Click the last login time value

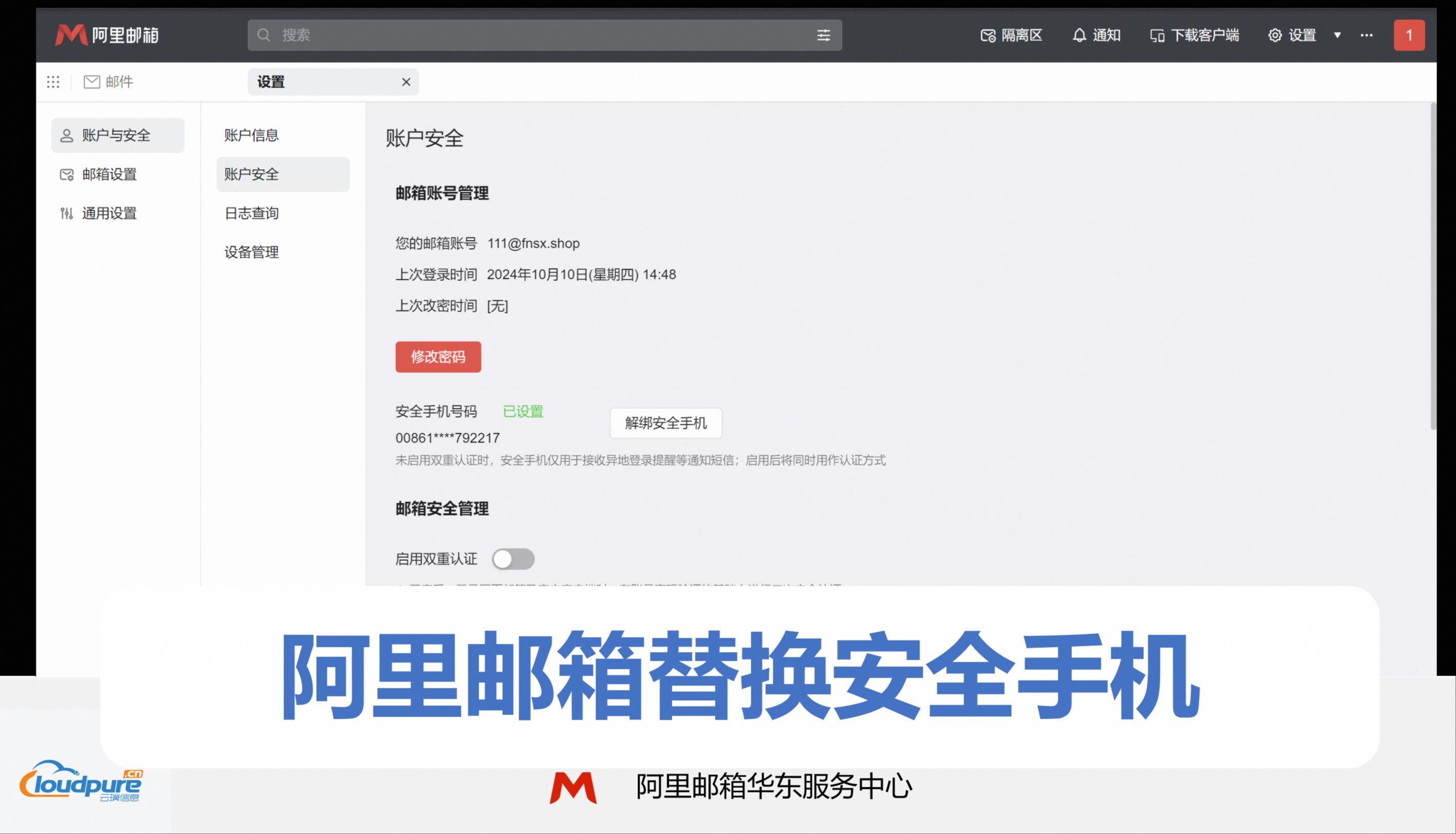click(581, 274)
